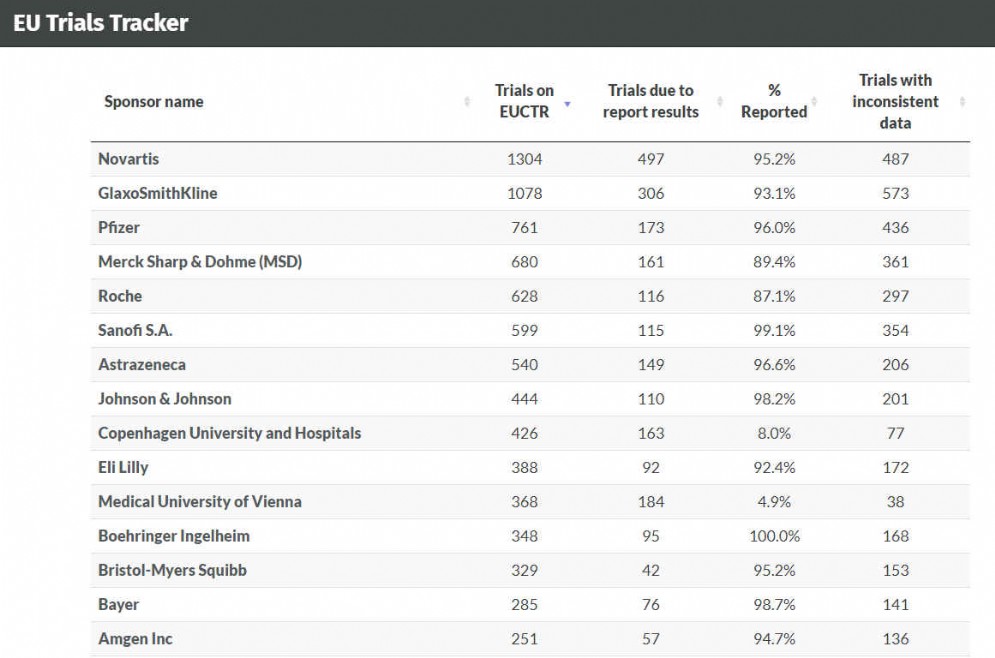Viewport: 995px width, 658px height.
Task: Open the Sanofi S.A. sponsor entry
Action: [x=135, y=330]
